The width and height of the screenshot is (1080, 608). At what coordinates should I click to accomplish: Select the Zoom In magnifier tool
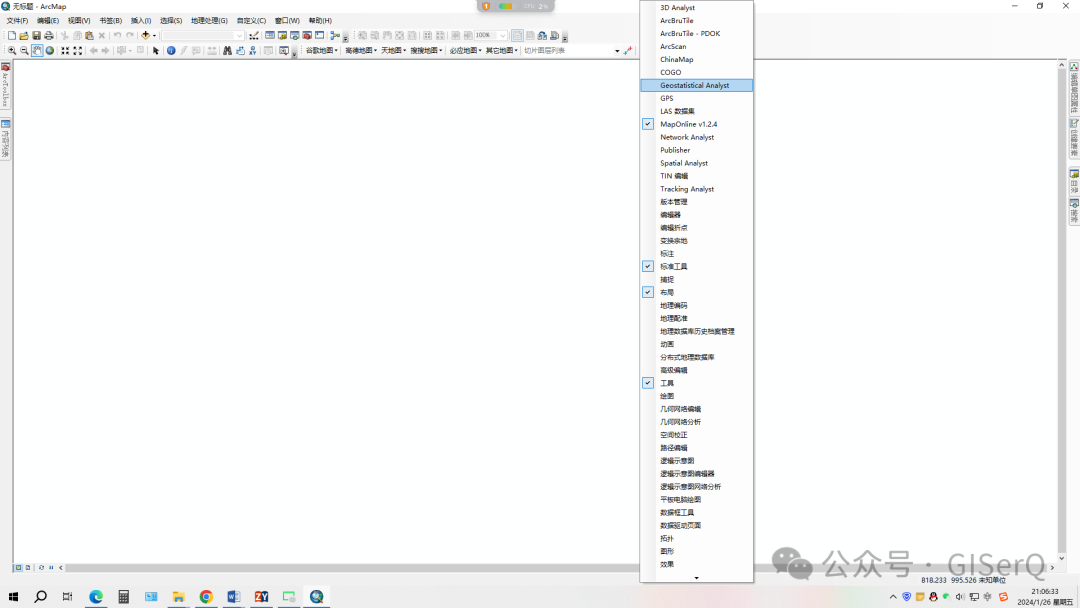click(x=11, y=50)
